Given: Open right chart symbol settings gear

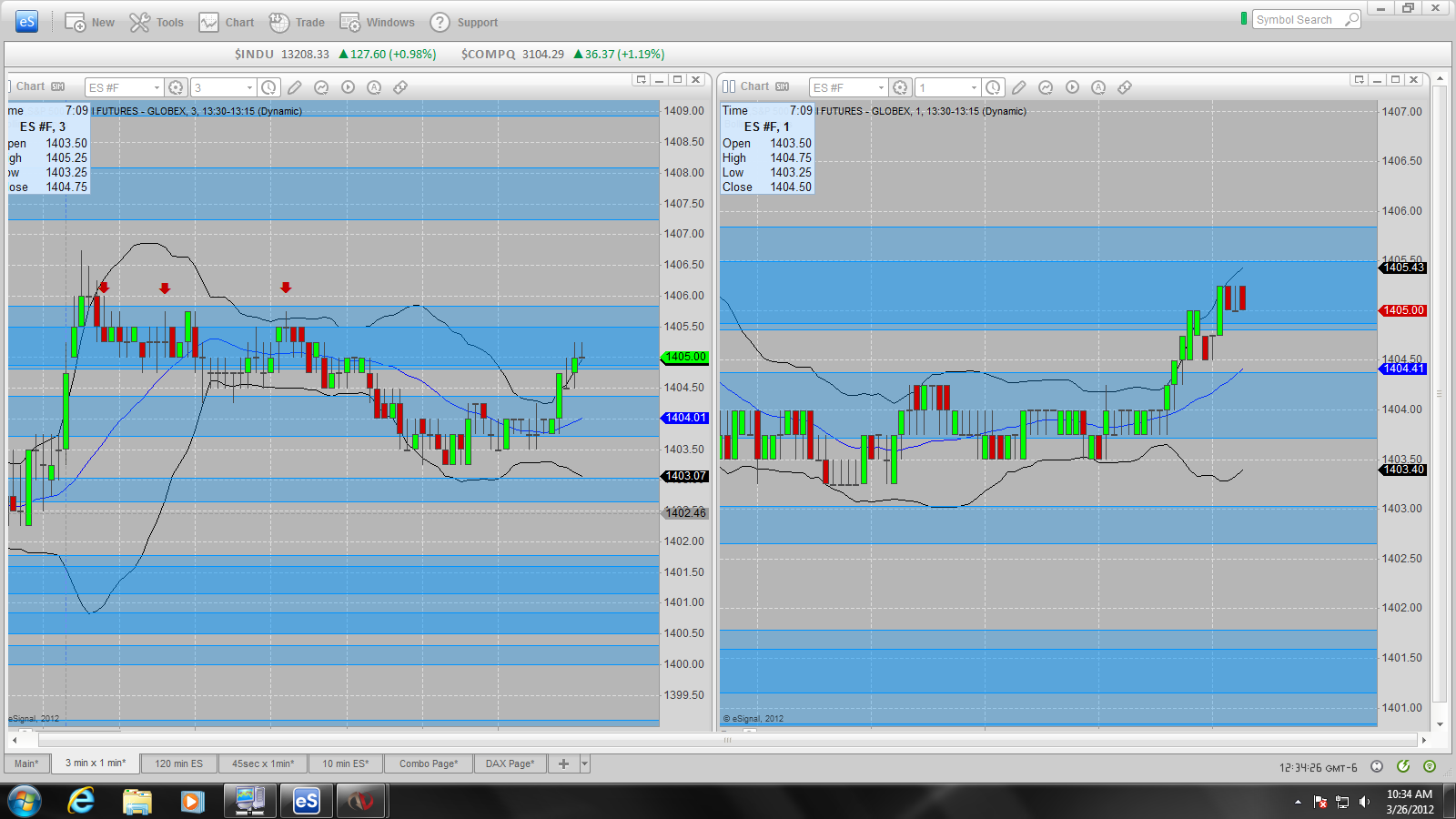Looking at the screenshot, I should (900, 87).
